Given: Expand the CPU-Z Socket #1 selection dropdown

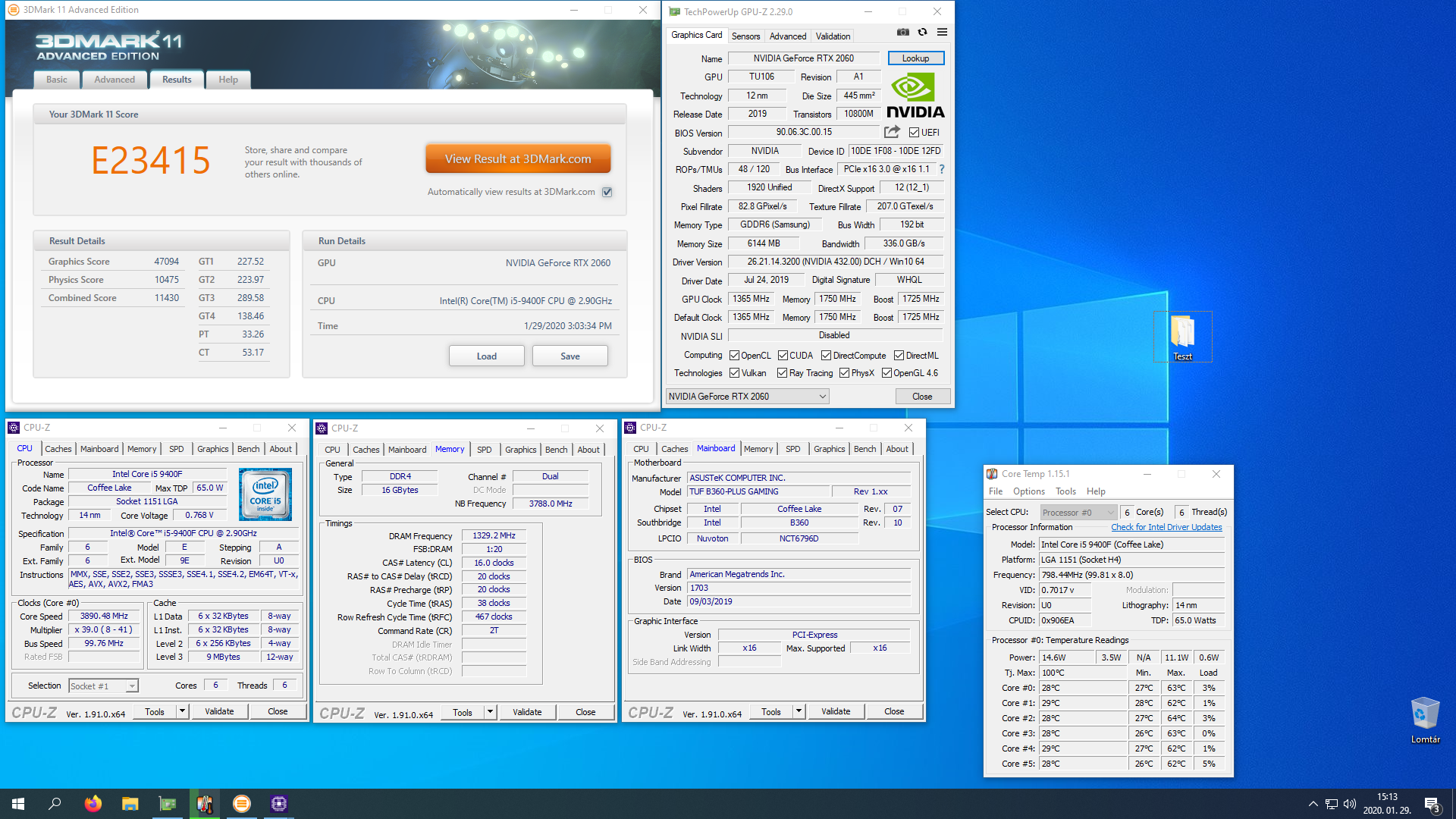Looking at the screenshot, I should (x=132, y=686).
